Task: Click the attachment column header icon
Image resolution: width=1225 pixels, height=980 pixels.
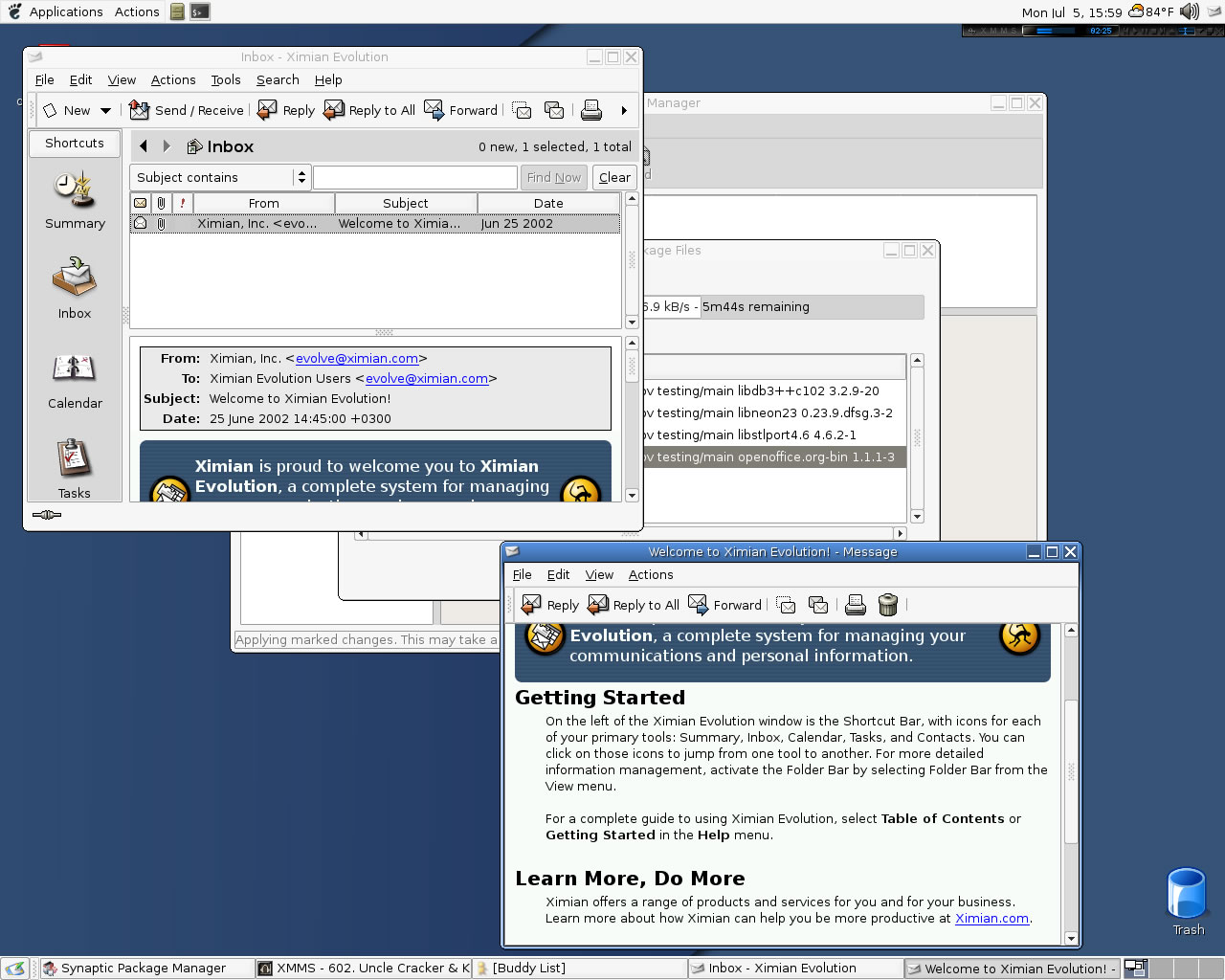Action: click(161, 203)
